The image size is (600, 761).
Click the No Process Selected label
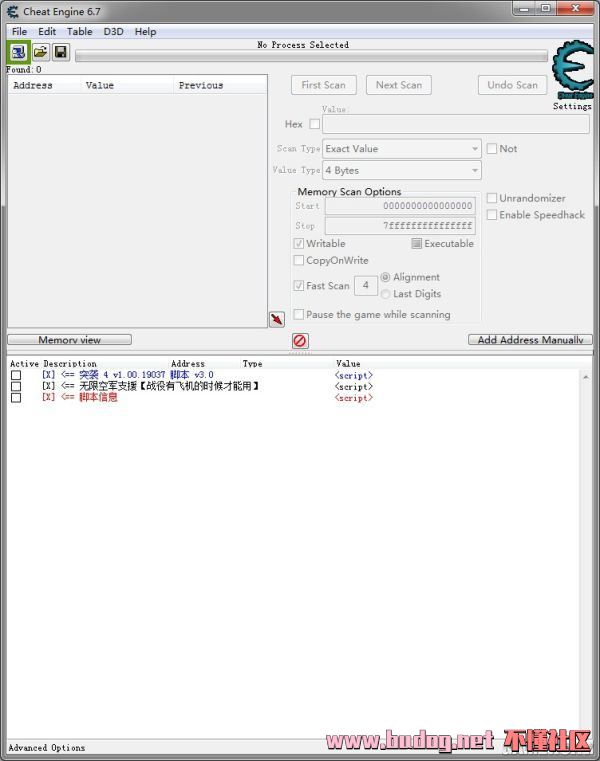[303, 45]
